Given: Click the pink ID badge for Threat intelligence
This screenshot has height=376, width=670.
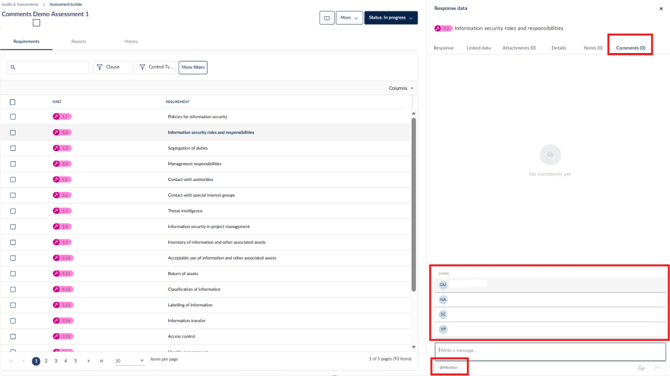Looking at the screenshot, I should [x=62, y=211].
